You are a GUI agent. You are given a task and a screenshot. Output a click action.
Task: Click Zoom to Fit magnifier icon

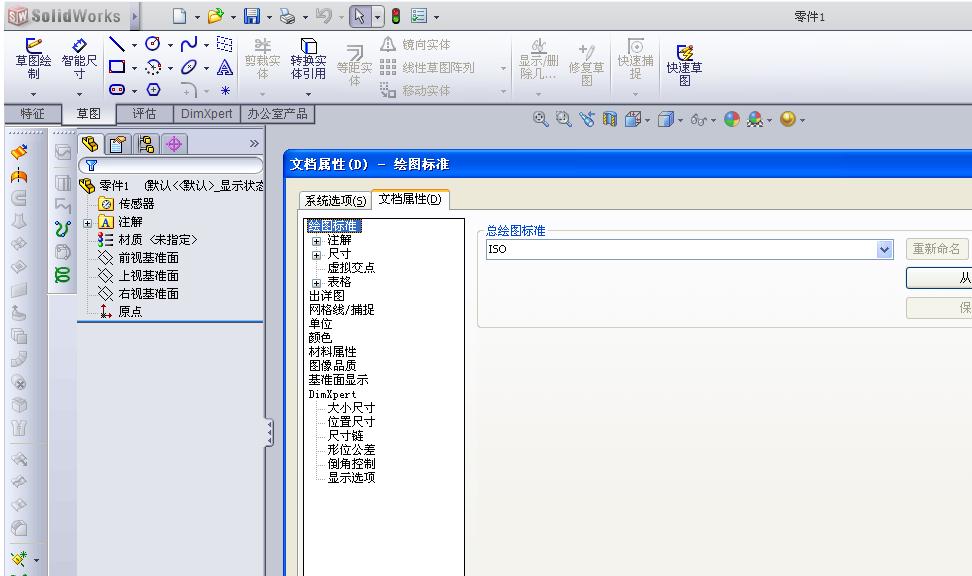click(541, 119)
